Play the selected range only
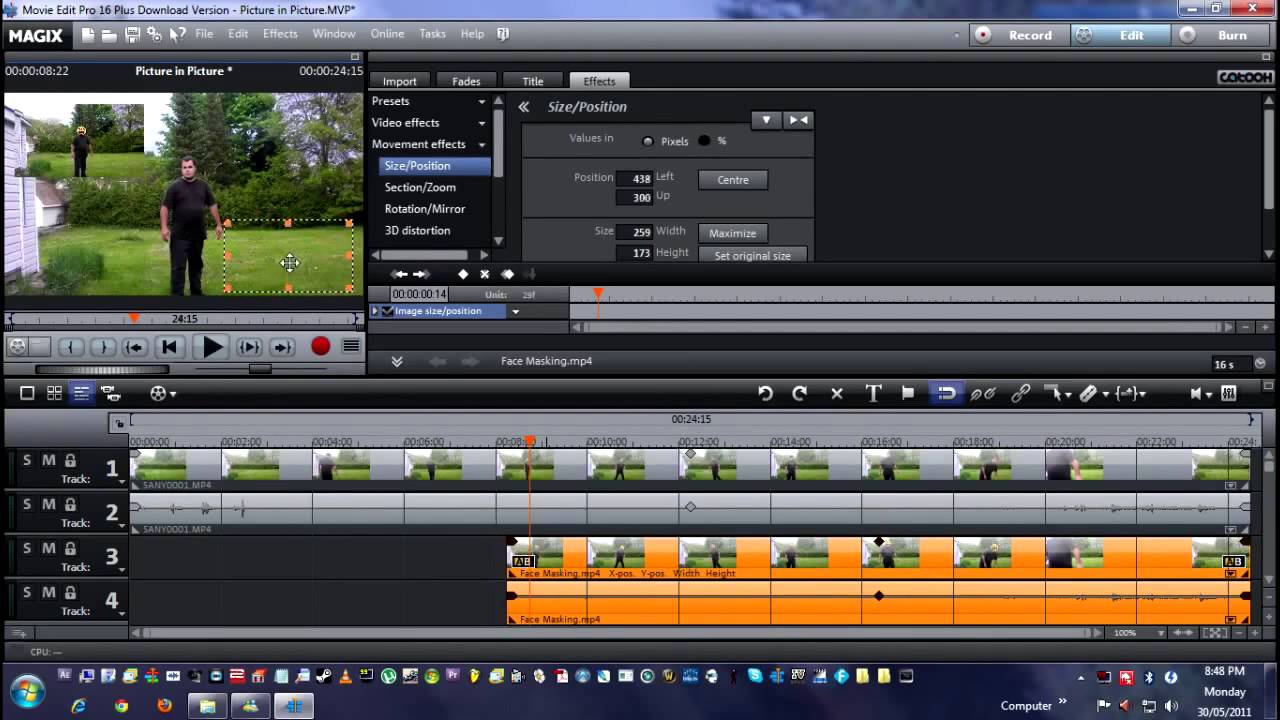 coord(250,347)
